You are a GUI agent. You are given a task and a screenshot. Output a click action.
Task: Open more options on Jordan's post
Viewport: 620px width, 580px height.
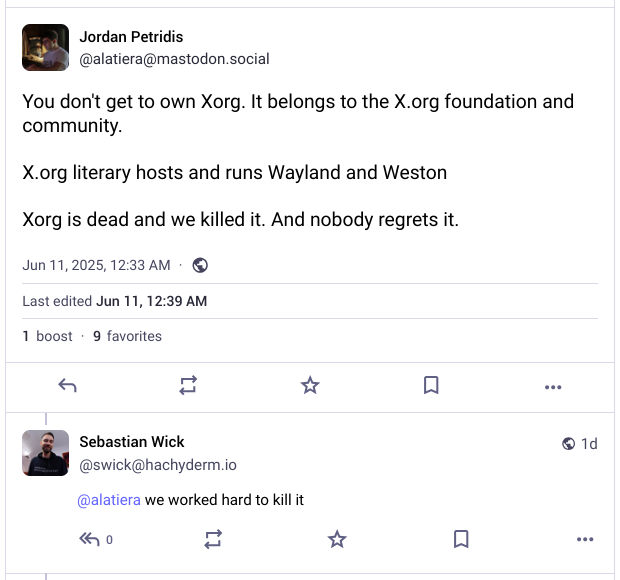point(553,387)
